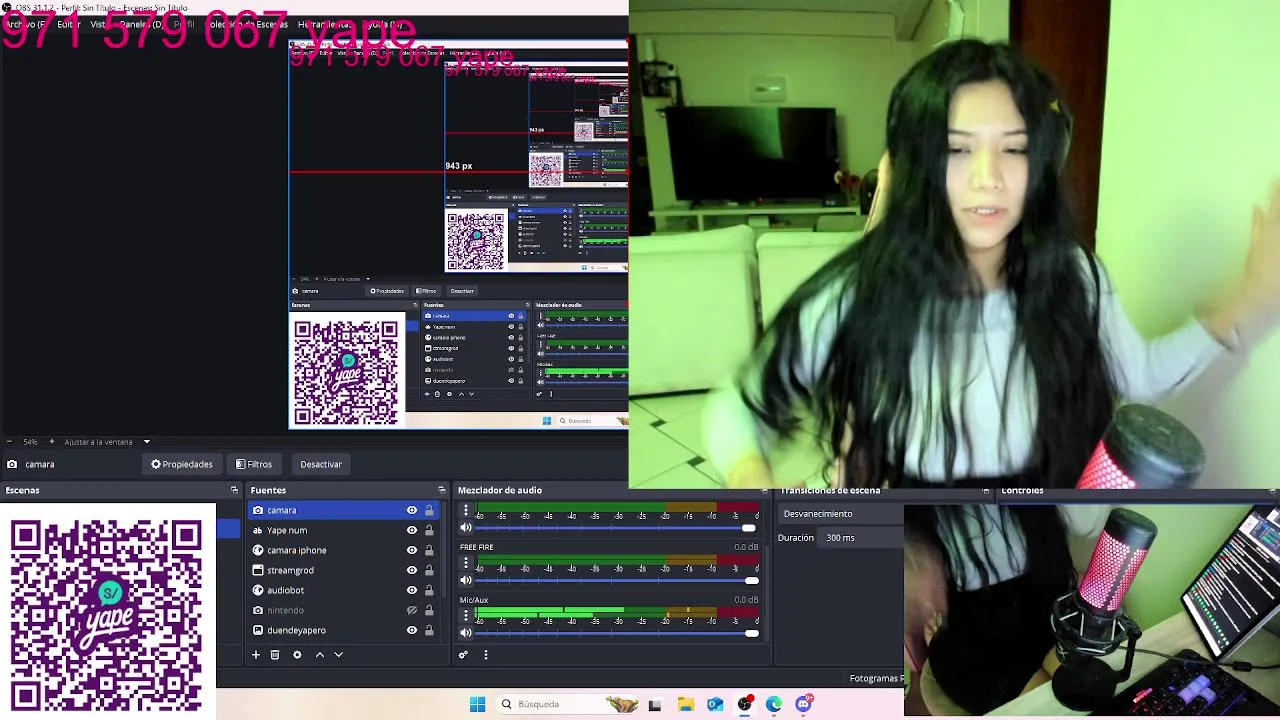1280x720 pixels.
Task: Show the hidden nintendo source
Action: coord(411,610)
